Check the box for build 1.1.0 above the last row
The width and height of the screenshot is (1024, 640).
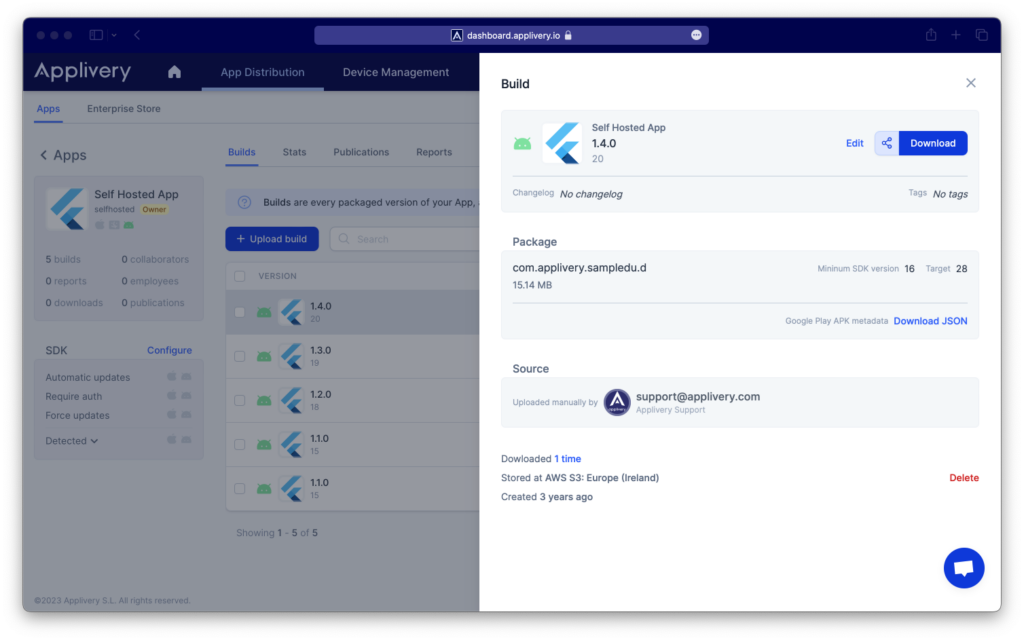pos(240,445)
